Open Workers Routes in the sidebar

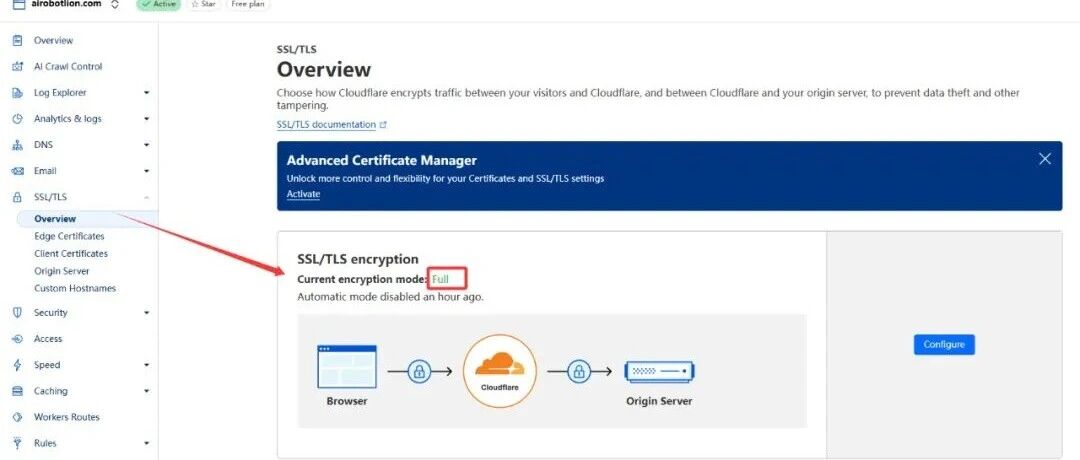tap(66, 417)
